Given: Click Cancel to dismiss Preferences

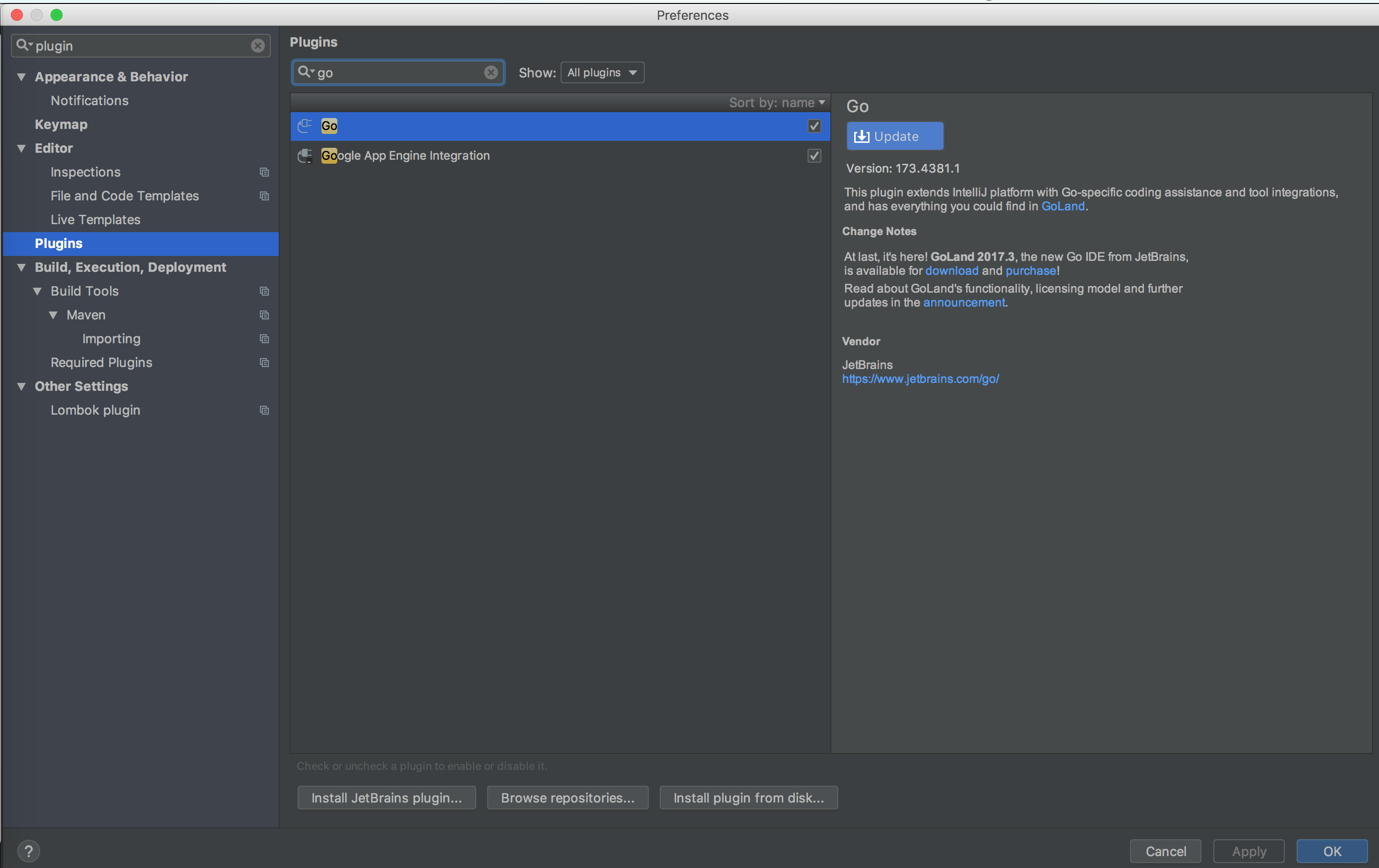Looking at the screenshot, I should coord(1165,852).
